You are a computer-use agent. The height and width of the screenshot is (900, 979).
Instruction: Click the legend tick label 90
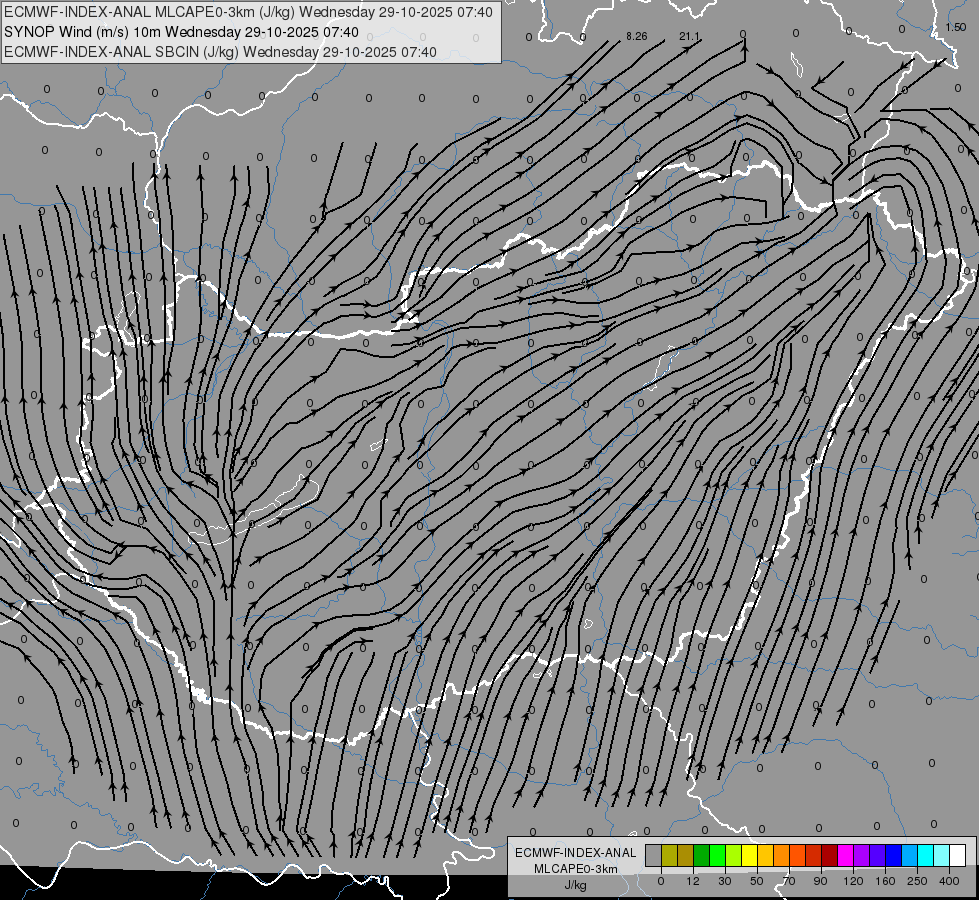[x=821, y=881]
